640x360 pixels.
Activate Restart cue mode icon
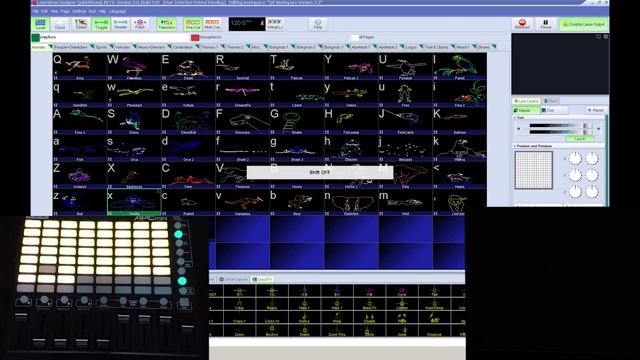(120, 24)
